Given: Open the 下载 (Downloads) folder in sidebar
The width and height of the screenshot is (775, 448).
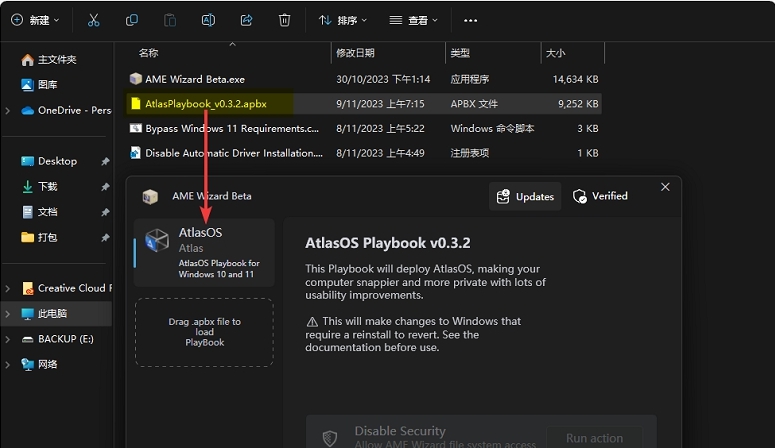Looking at the screenshot, I should [47, 187].
